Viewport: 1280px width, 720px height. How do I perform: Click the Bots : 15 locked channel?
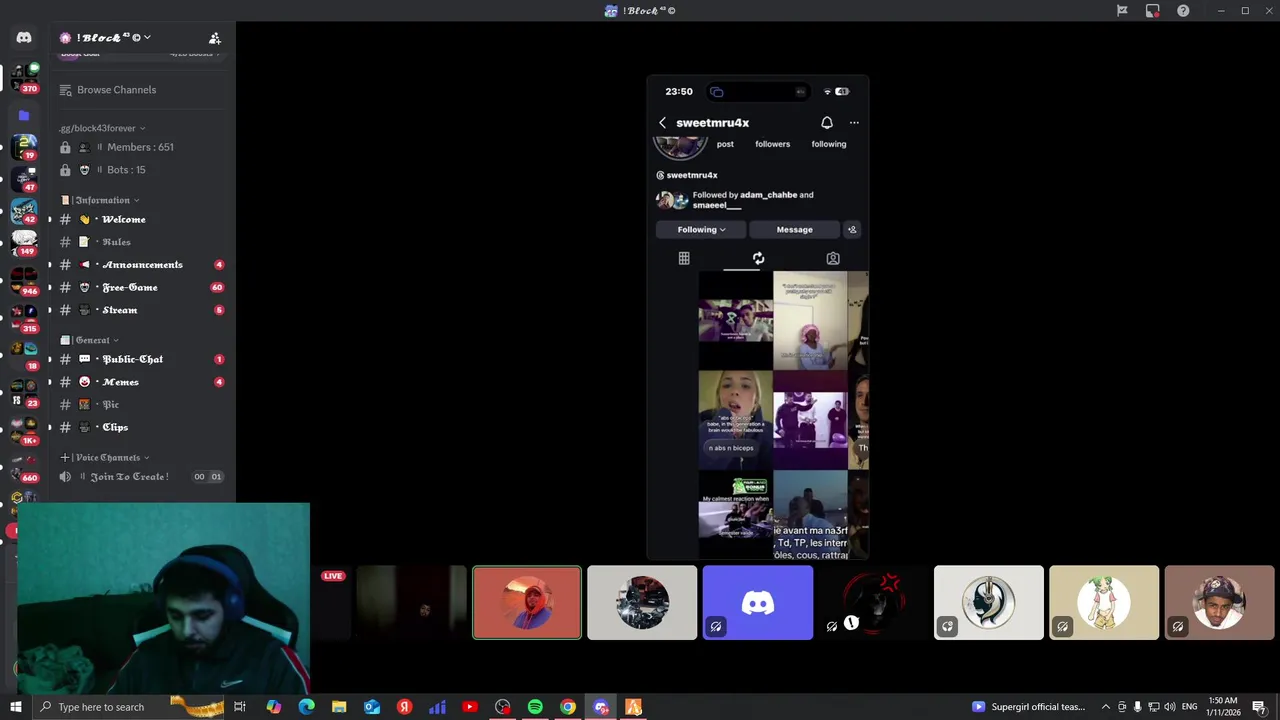[141, 170]
